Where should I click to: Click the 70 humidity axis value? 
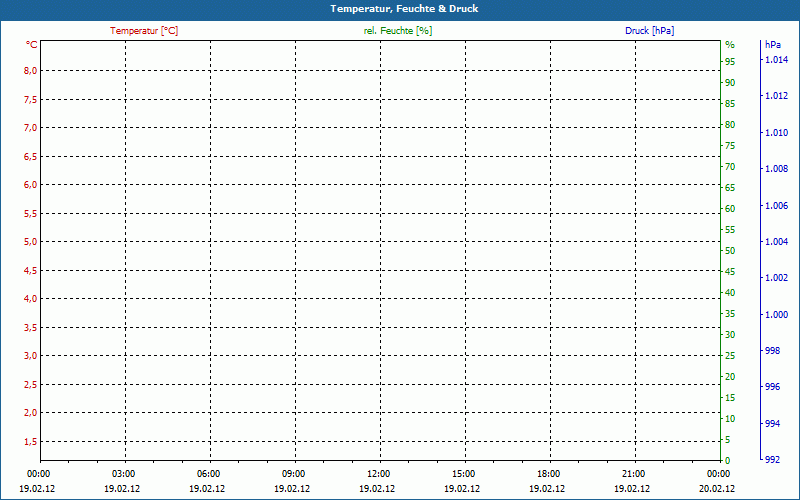pyautogui.click(x=730, y=167)
